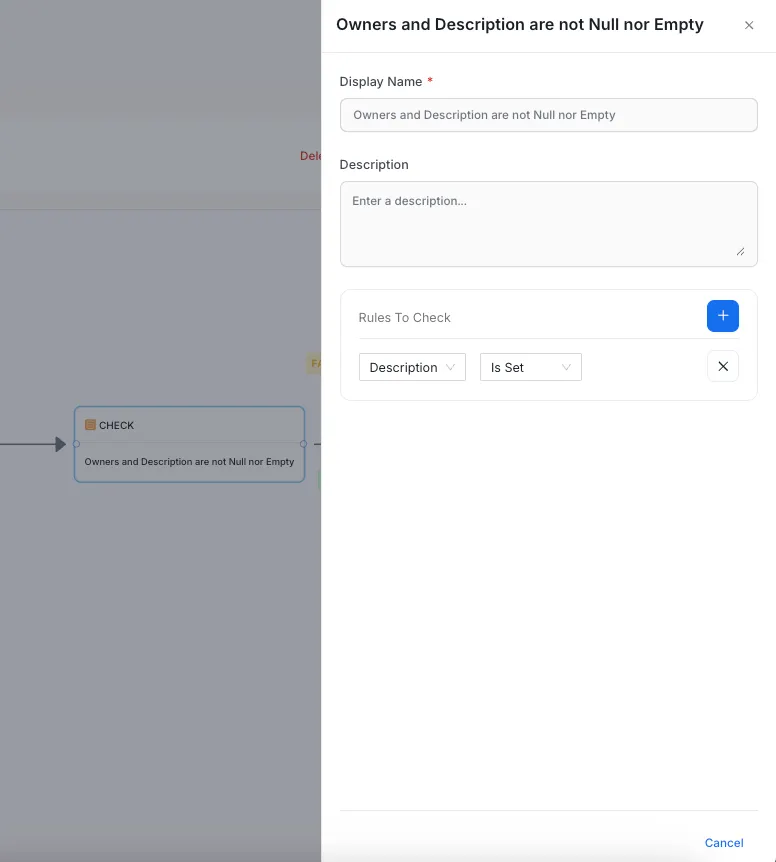Add a new rule with the blue plus button
Image resolution: width=776 pixels, height=862 pixels.
(723, 316)
